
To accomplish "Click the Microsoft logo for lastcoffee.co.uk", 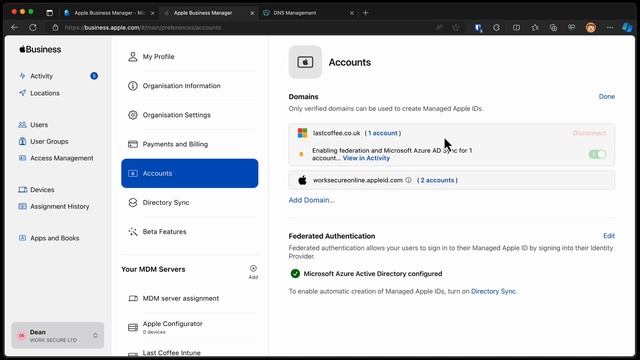I will pos(302,133).
